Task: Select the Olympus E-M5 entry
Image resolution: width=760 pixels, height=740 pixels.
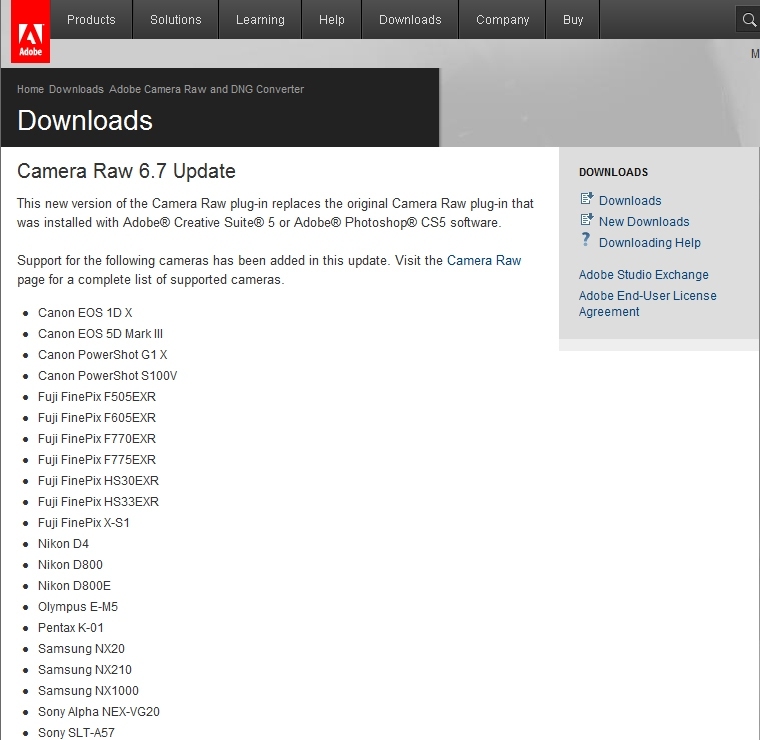Action: pos(78,607)
